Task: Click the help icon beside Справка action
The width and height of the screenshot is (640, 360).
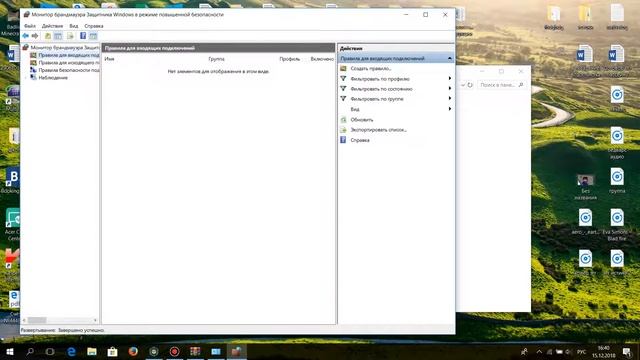Action: coord(343,140)
